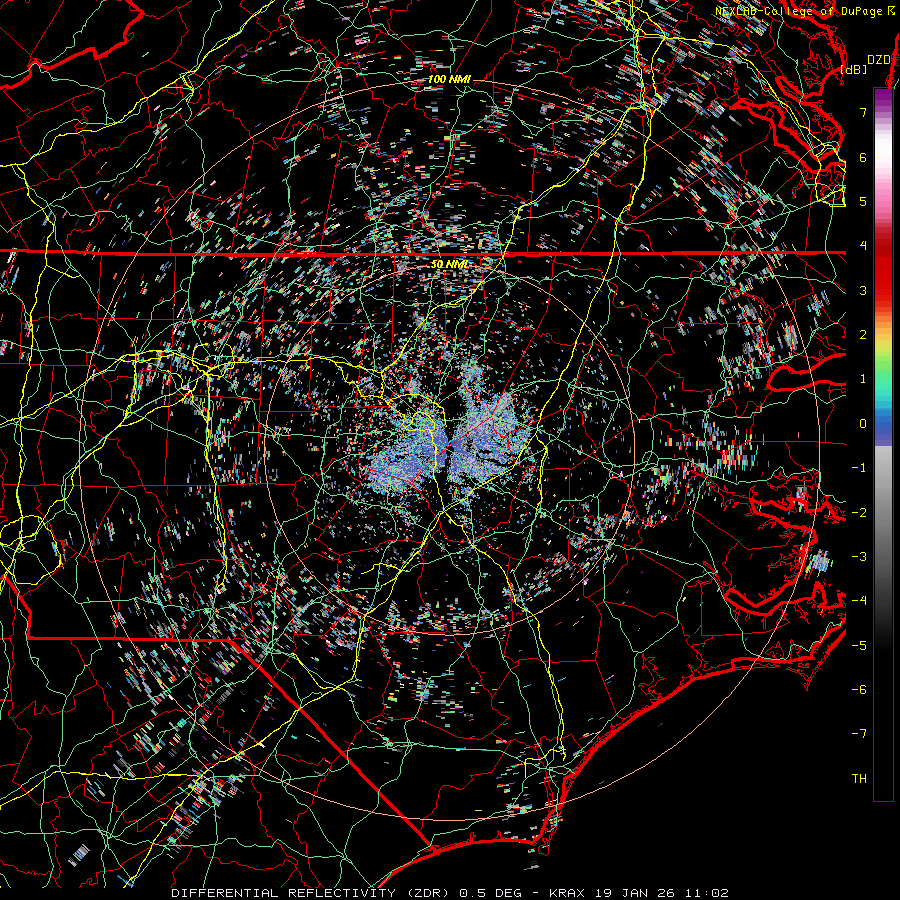Click the 3 dB value on the color scale
This screenshot has width=900, height=900.
click(863, 290)
